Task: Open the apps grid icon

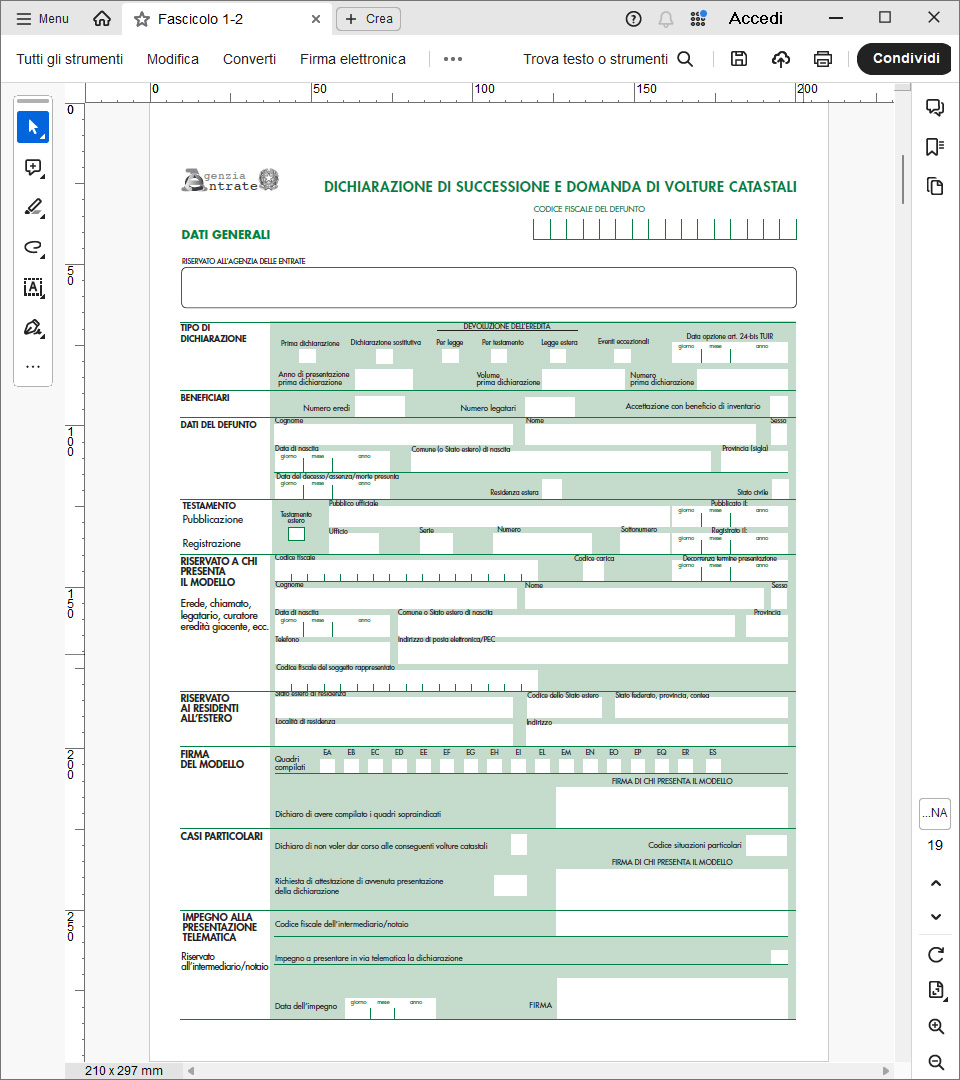Action: pyautogui.click(x=698, y=19)
